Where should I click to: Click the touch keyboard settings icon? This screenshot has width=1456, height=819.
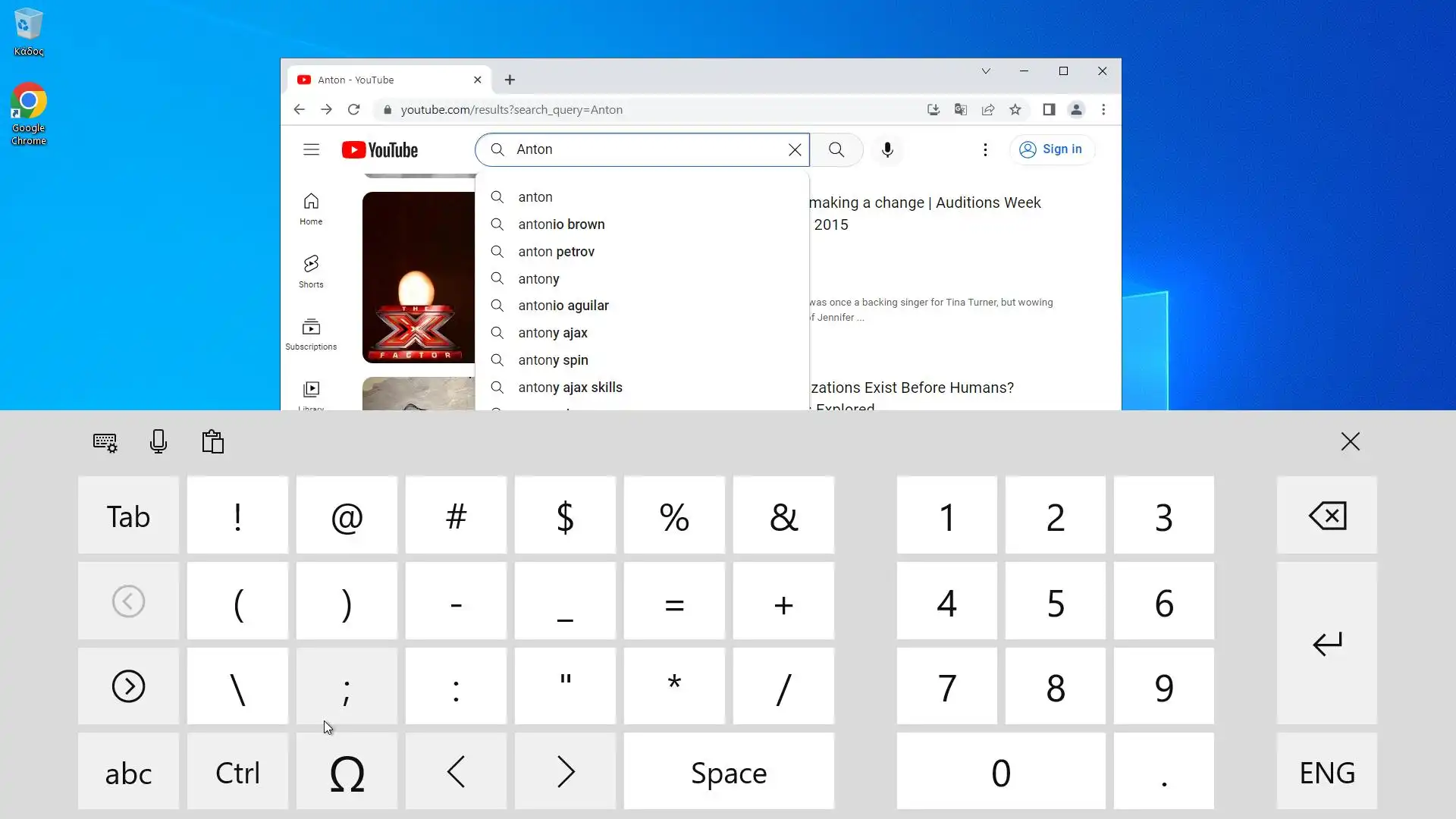tap(105, 442)
